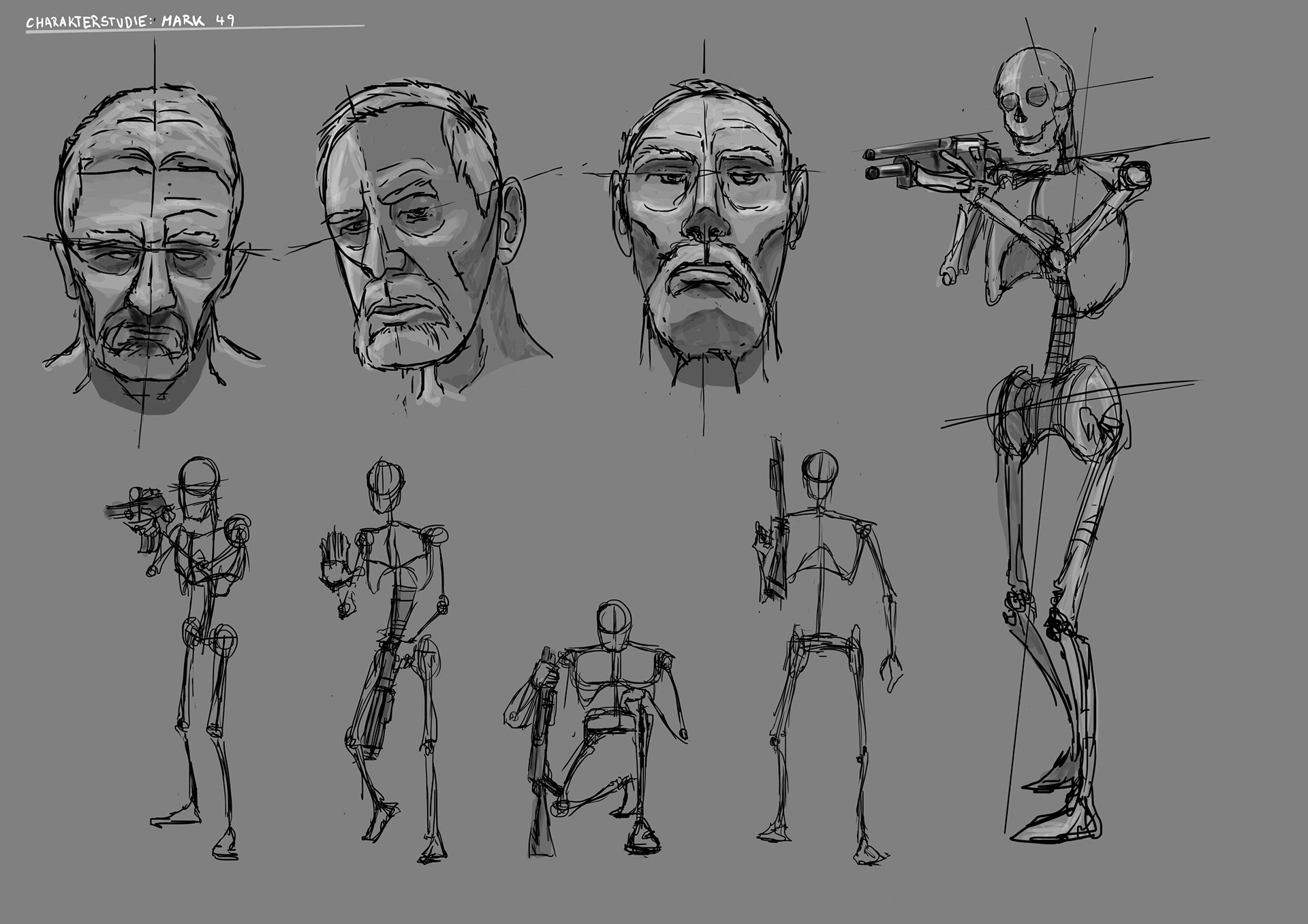Click the knee joint of large skeleton
Viewport: 1308px width, 924px height.
[1020, 601]
